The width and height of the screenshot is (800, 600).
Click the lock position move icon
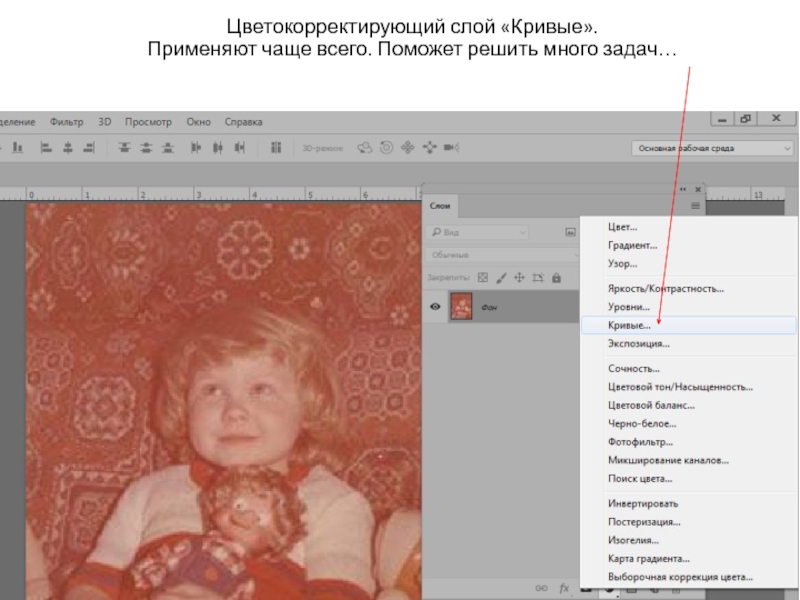[x=519, y=278]
